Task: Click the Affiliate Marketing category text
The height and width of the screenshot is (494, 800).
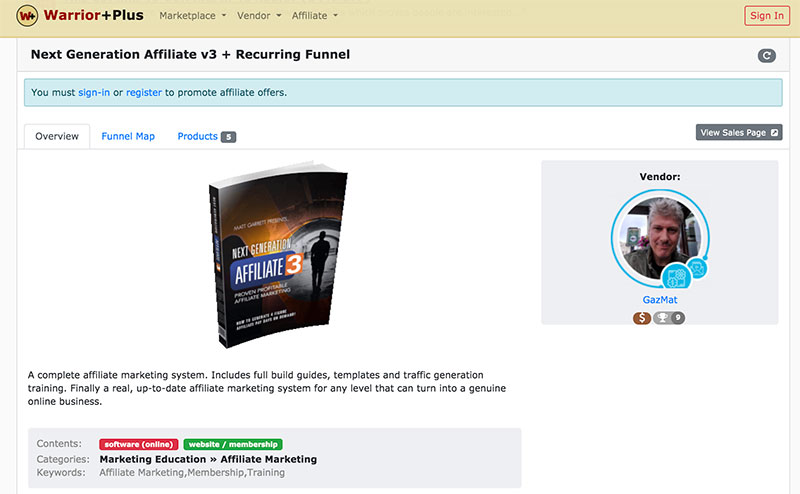Action: [x=268, y=459]
